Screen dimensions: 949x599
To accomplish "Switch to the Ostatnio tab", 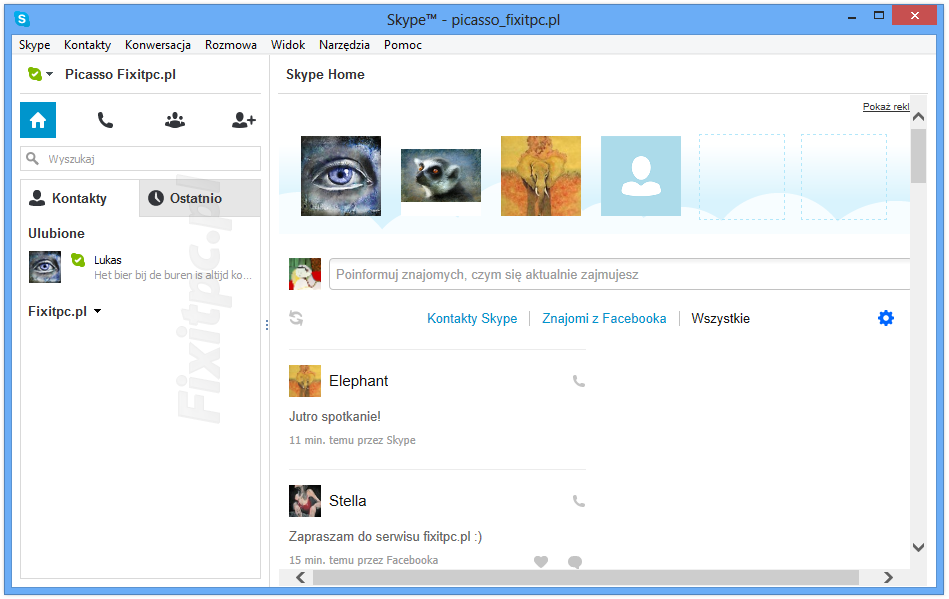I will [x=200, y=198].
